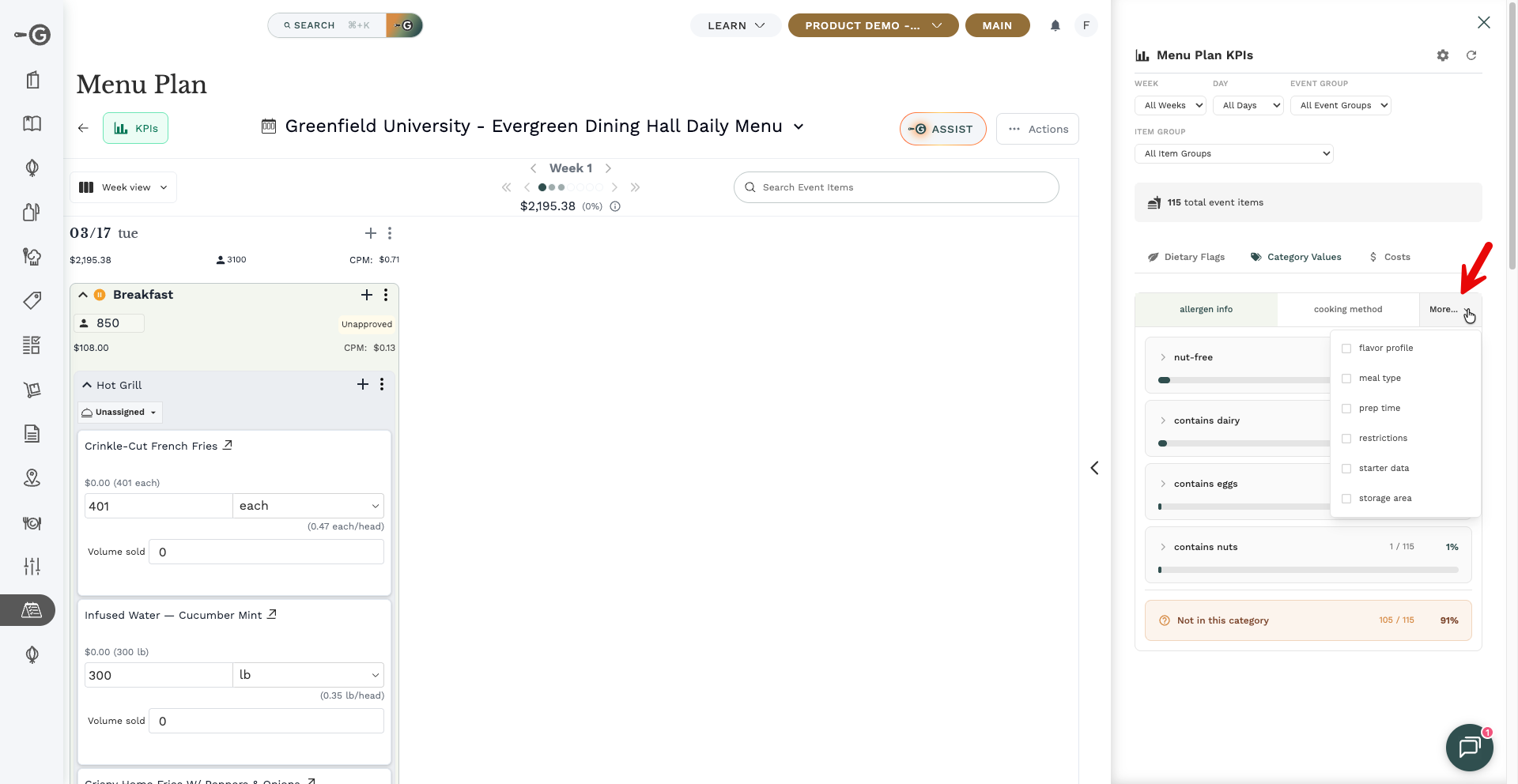Image resolution: width=1518 pixels, height=784 pixels.
Task: Enable the meal type checkbox
Action: pyautogui.click(x=1346, y=379)
